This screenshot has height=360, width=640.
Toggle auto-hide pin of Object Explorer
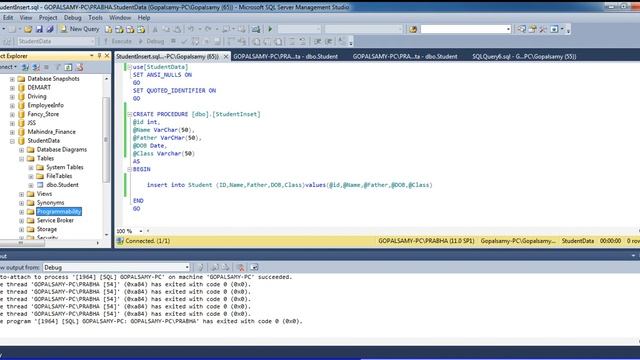[99, 56]
